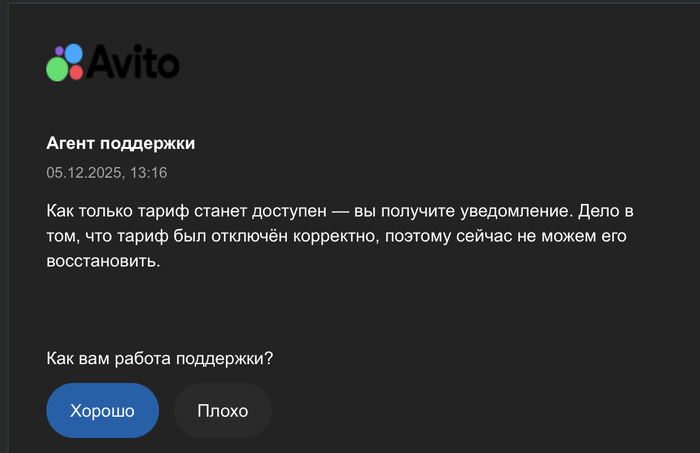700x453 pixels.
Task: Click the time 13:16 in timestamp
Action: 147,173
